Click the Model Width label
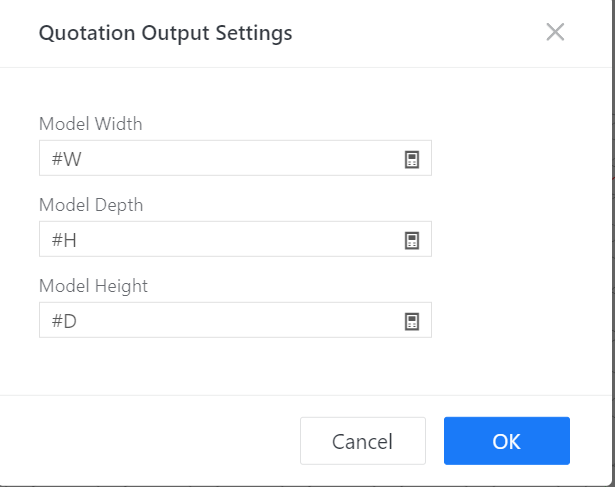Screen dimensions: 615x487 point(91,124)
